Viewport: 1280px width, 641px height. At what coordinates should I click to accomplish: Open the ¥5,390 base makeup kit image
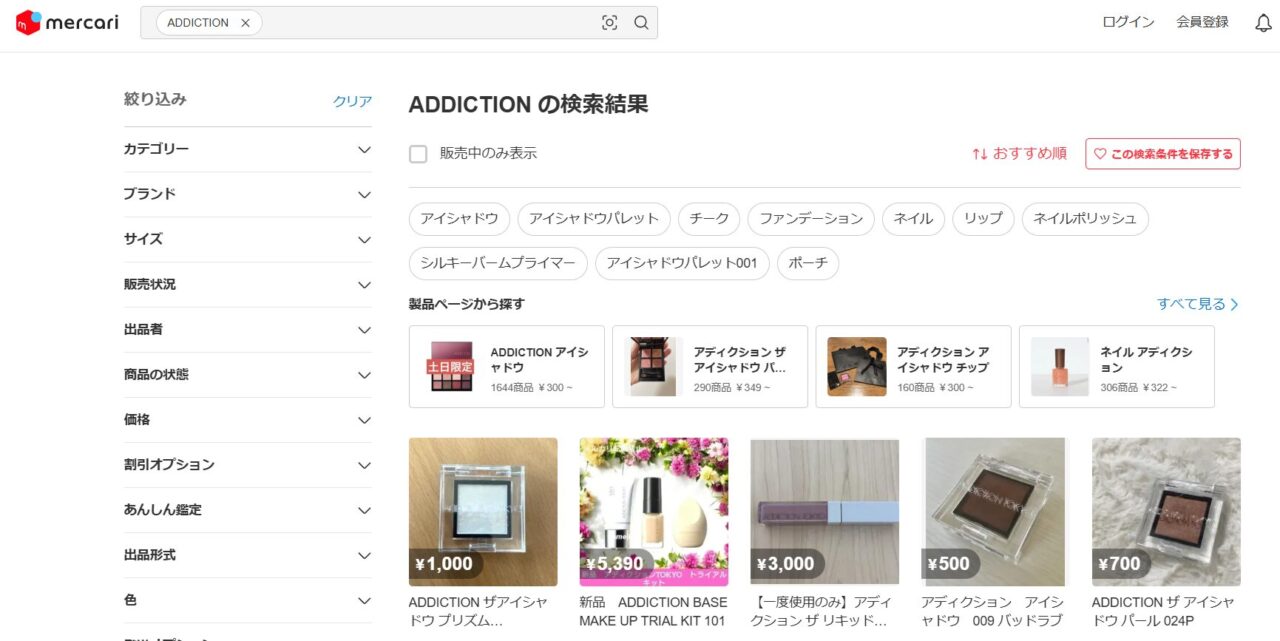coord(654,512)
